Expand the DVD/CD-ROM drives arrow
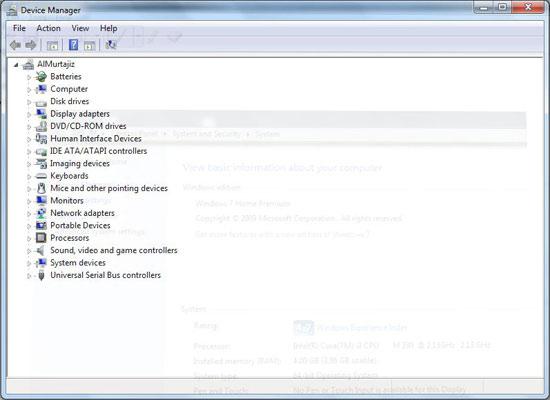 tap(29, 127)
